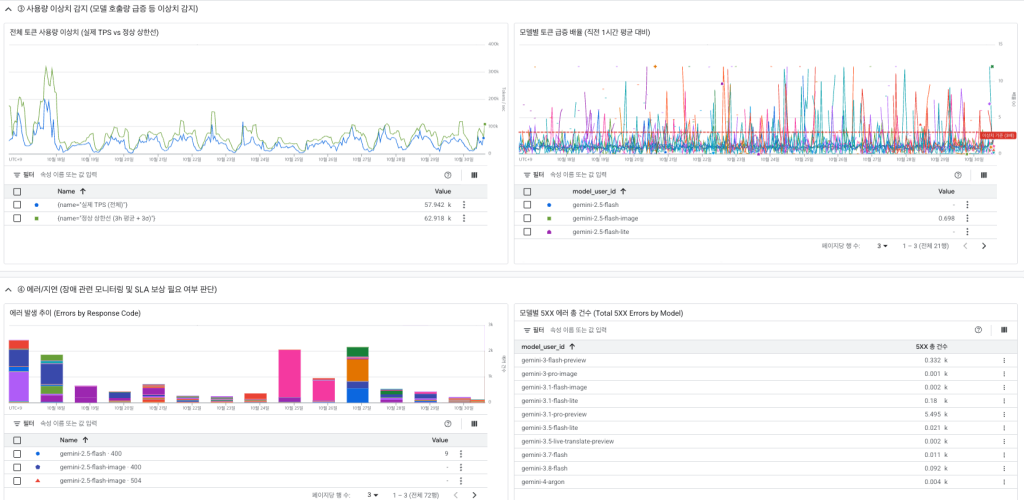The width and height of the screenshot is (1024, 500).
Task: Open row menu for gemini-3.1-pro-preview
Action: pos(1004,414)
